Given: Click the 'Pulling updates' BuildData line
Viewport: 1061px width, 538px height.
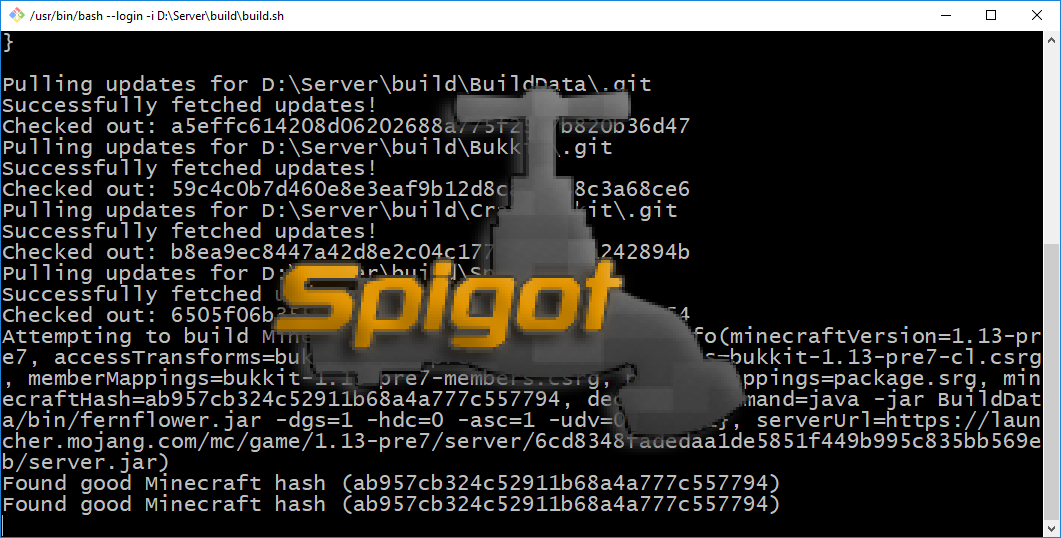Looking at the screenshot, I should pyautogui.click(x=327, y=85).
